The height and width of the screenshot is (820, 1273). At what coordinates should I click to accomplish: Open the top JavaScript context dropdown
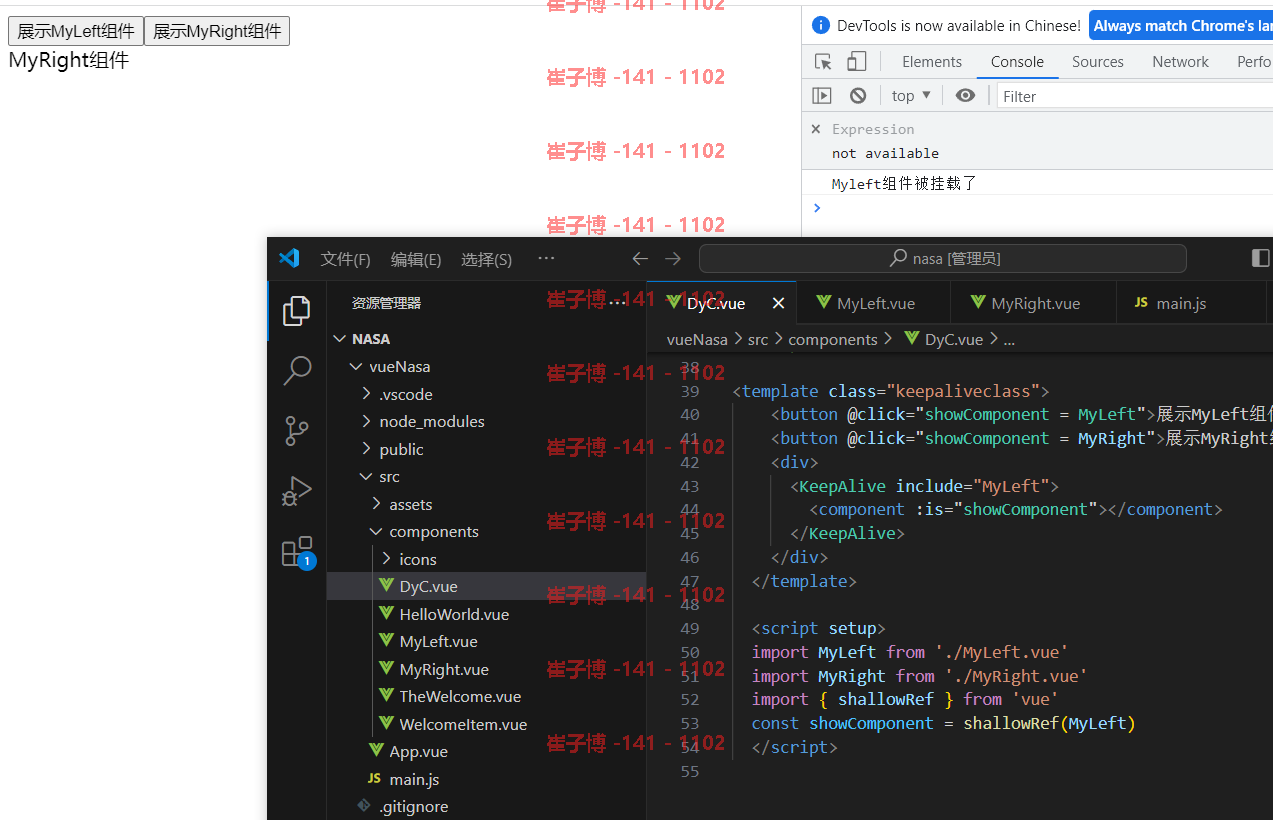pyautogui.click(x=911, y=96)
